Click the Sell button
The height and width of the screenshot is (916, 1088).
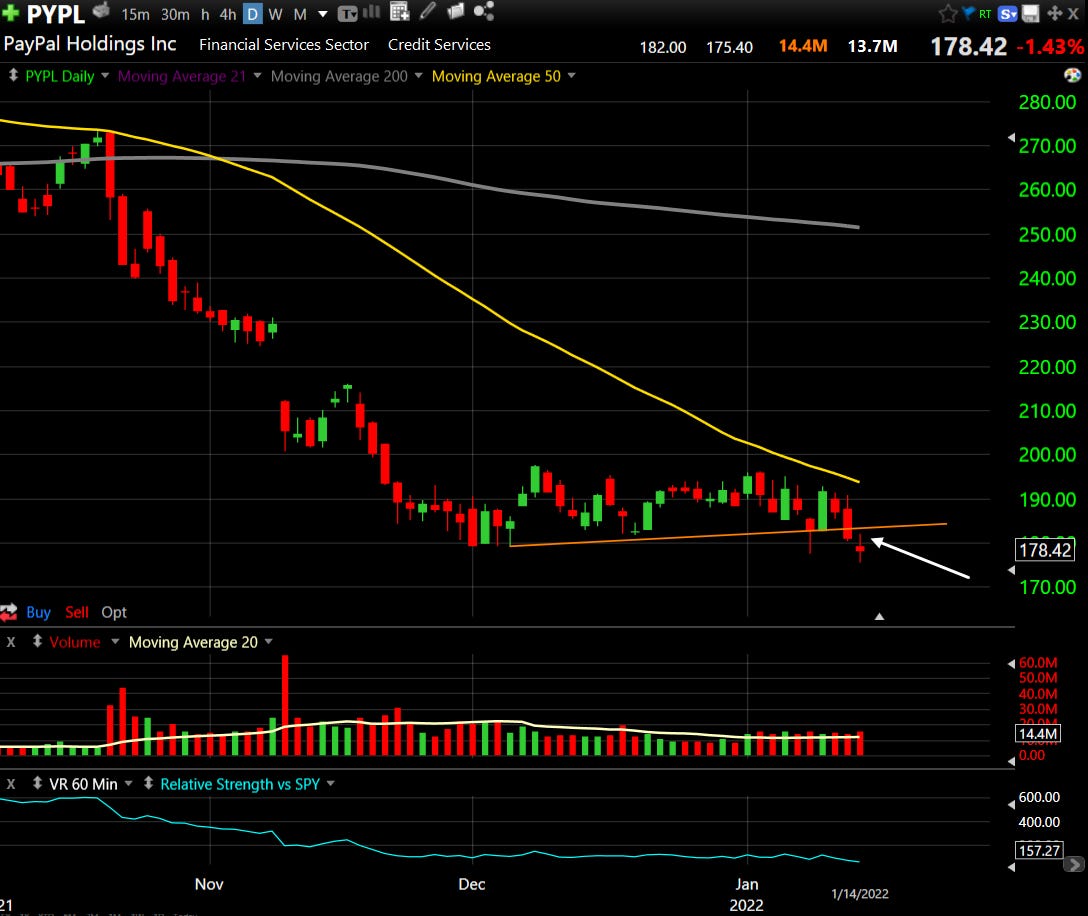(x=76, y=612)
